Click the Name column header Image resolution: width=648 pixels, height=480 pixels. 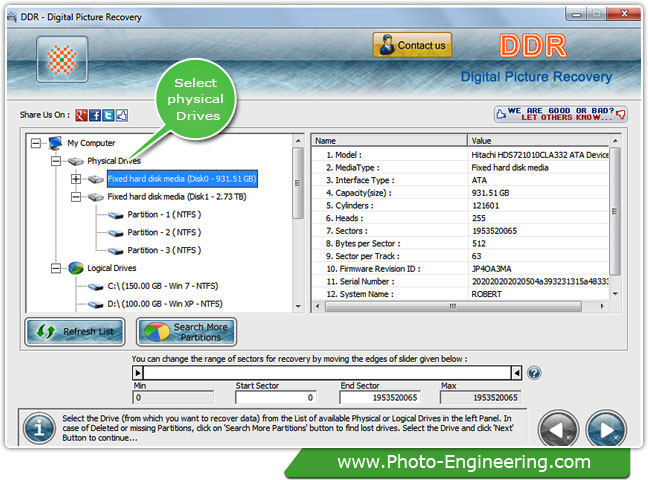390,141
